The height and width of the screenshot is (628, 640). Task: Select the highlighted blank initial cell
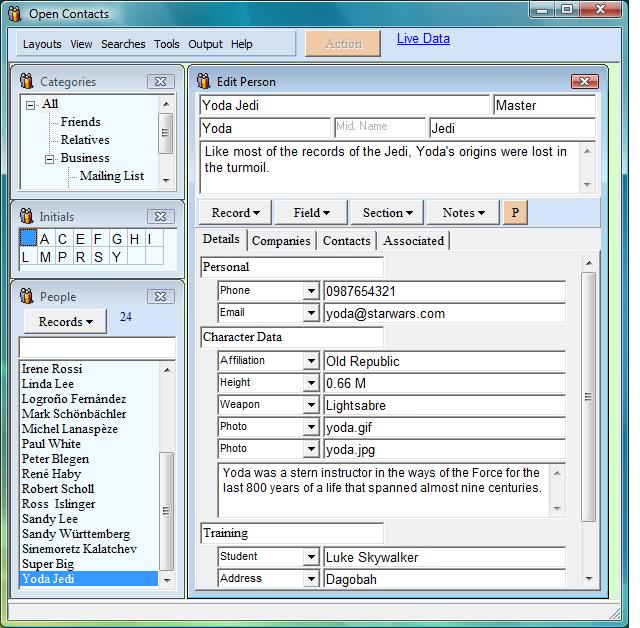(x=28, y=238)
